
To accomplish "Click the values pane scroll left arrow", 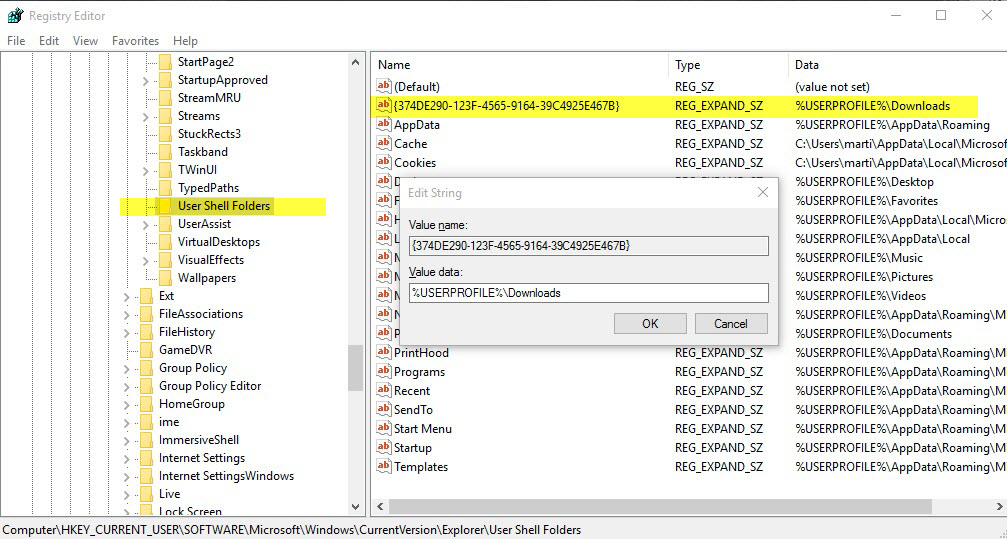I will point(380,507).
